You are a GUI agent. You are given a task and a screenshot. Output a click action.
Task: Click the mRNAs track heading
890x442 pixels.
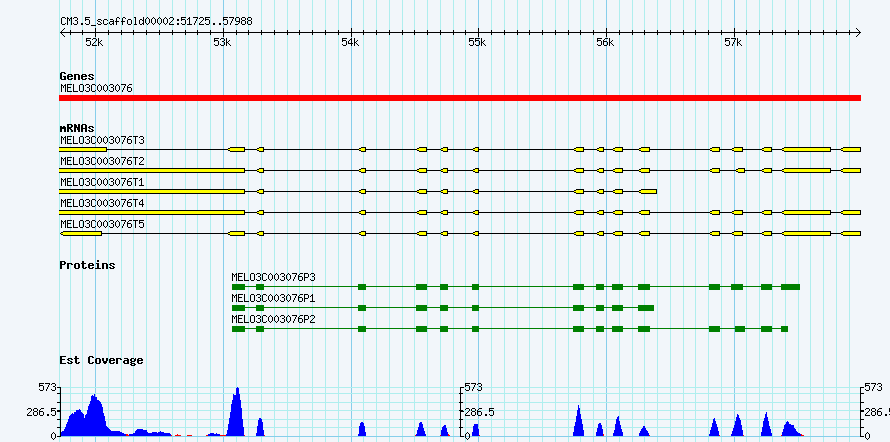coord(77,128)
